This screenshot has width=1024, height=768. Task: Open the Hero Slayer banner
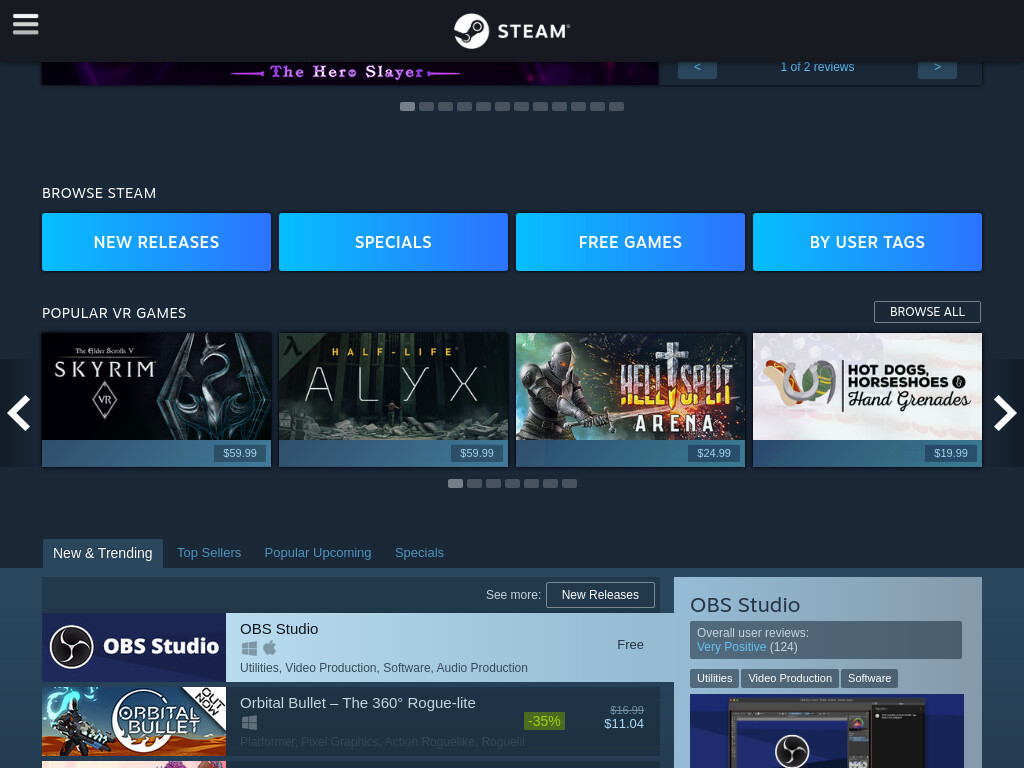pos(350,73)
